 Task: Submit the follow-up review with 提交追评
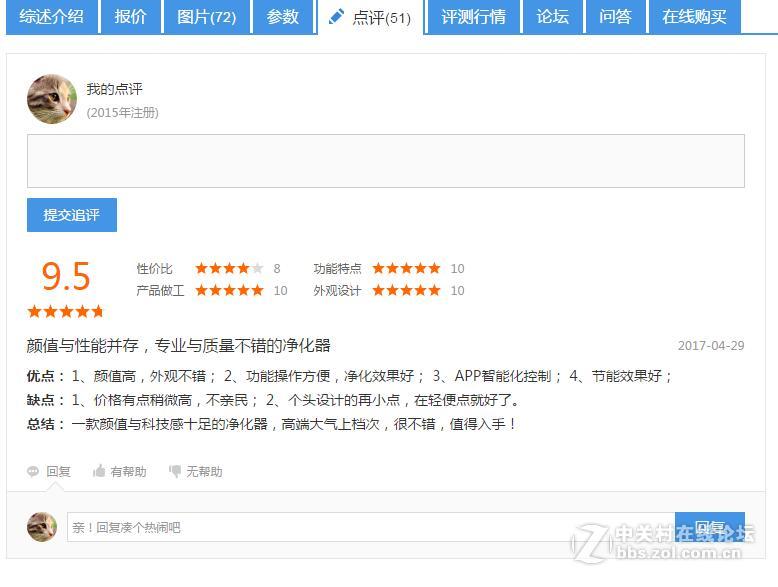pyautogui.click(x=72, y=215)
